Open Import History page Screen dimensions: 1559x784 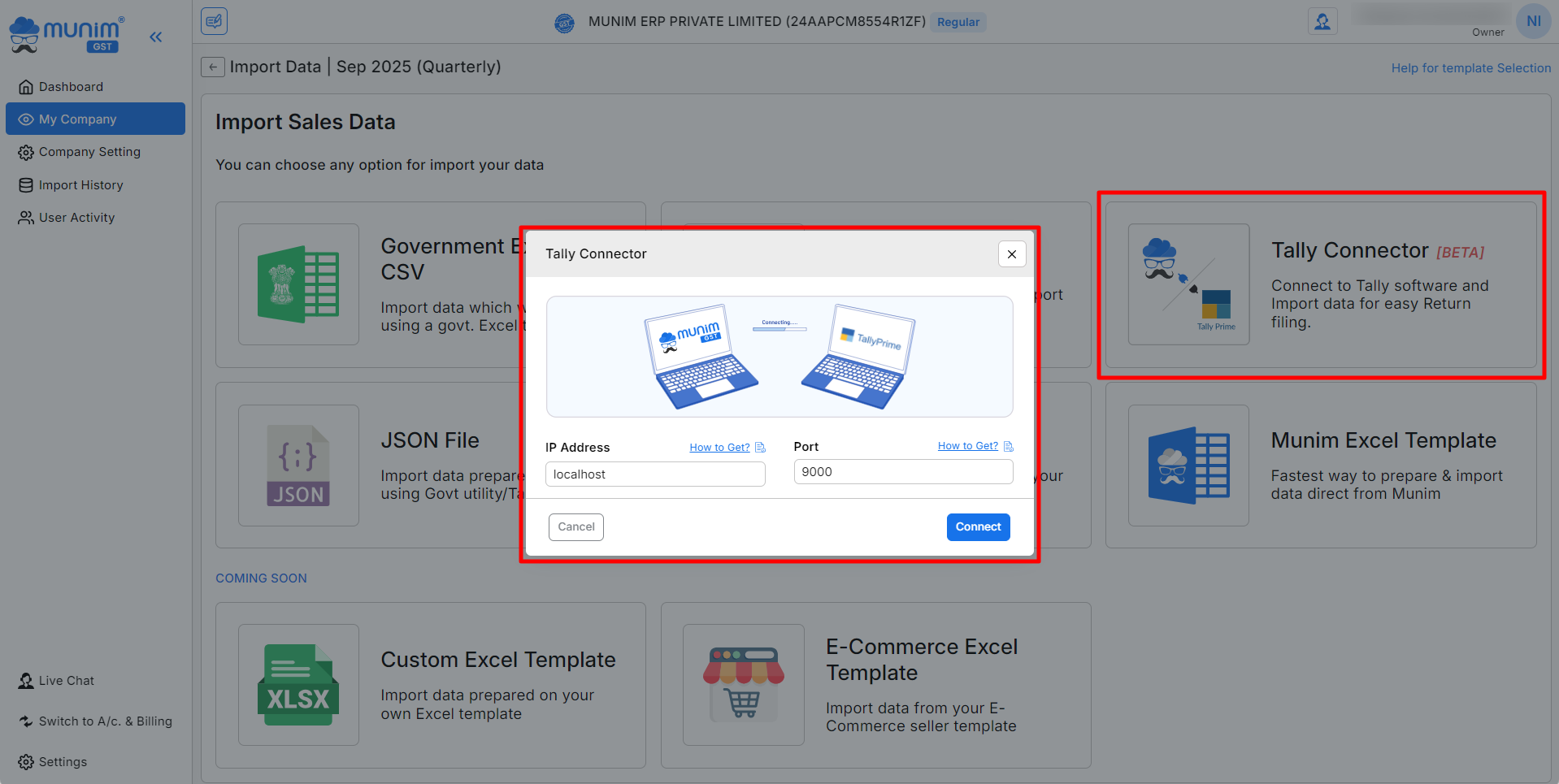pos(80,185)
